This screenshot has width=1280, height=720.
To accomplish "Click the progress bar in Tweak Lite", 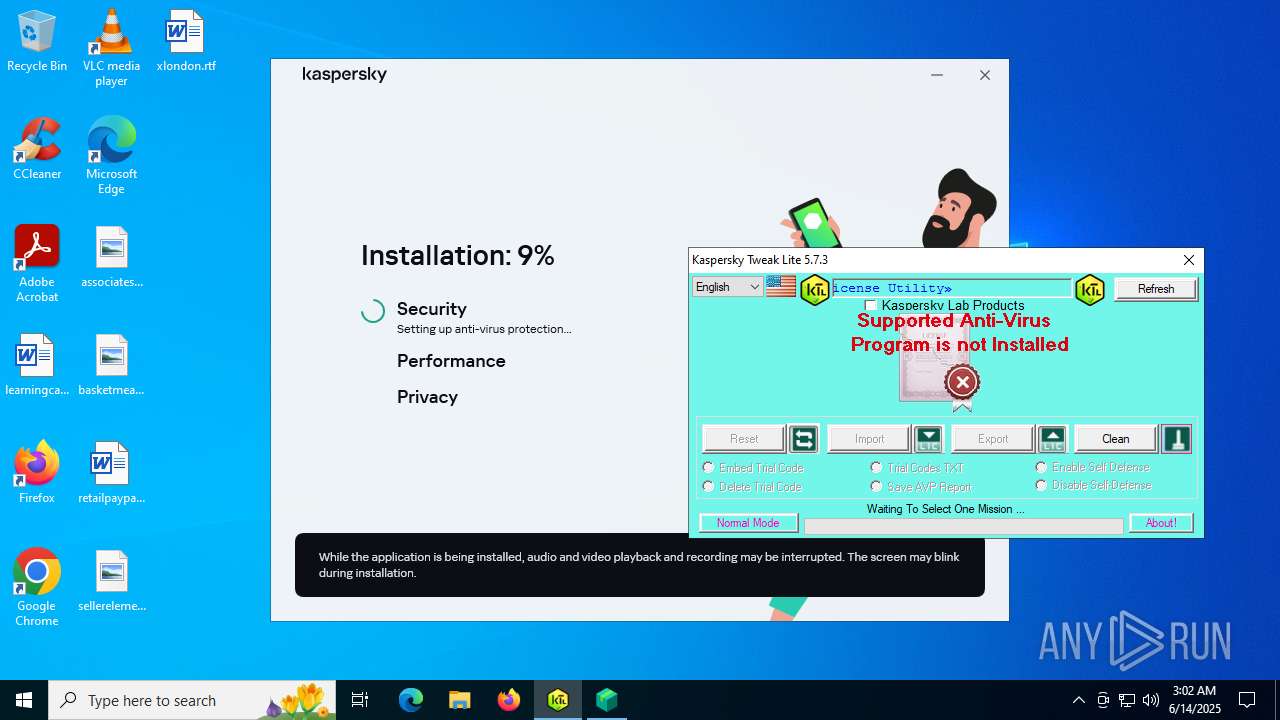I will point(964,526).
